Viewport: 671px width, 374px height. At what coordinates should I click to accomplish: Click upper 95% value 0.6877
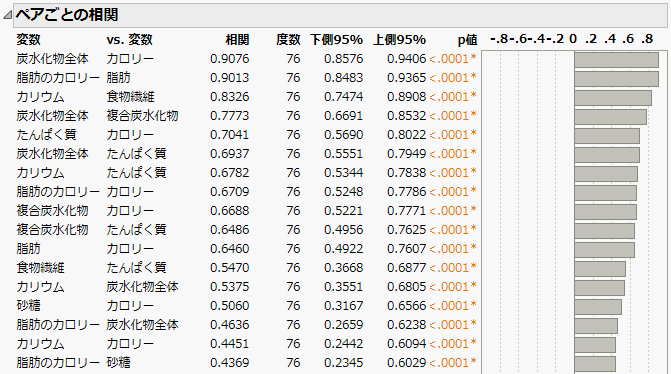(407, 267)
